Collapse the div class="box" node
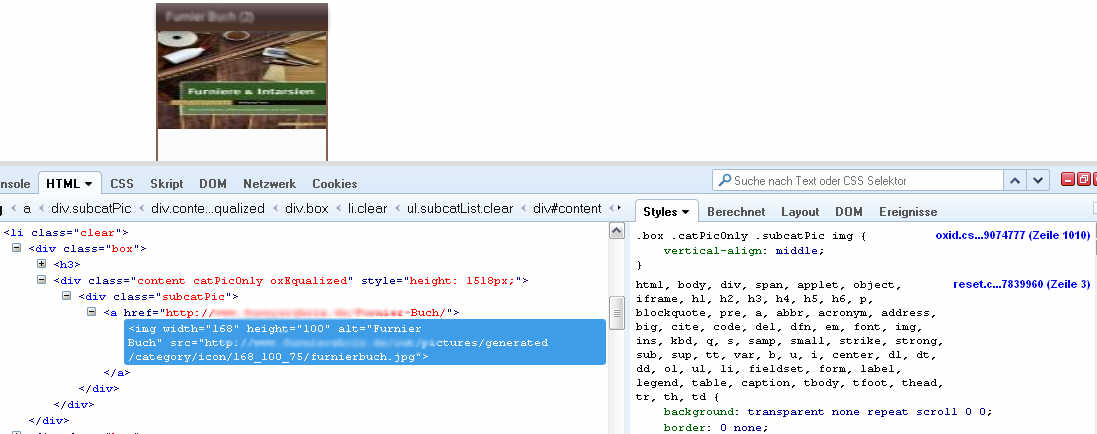This screenshot has width=1097, height=434. (17, 248)
